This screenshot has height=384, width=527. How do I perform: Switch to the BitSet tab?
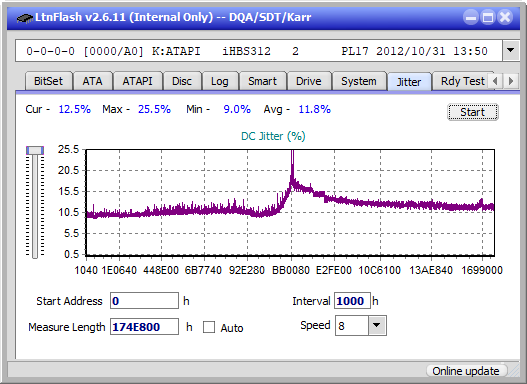click(48, 81)
